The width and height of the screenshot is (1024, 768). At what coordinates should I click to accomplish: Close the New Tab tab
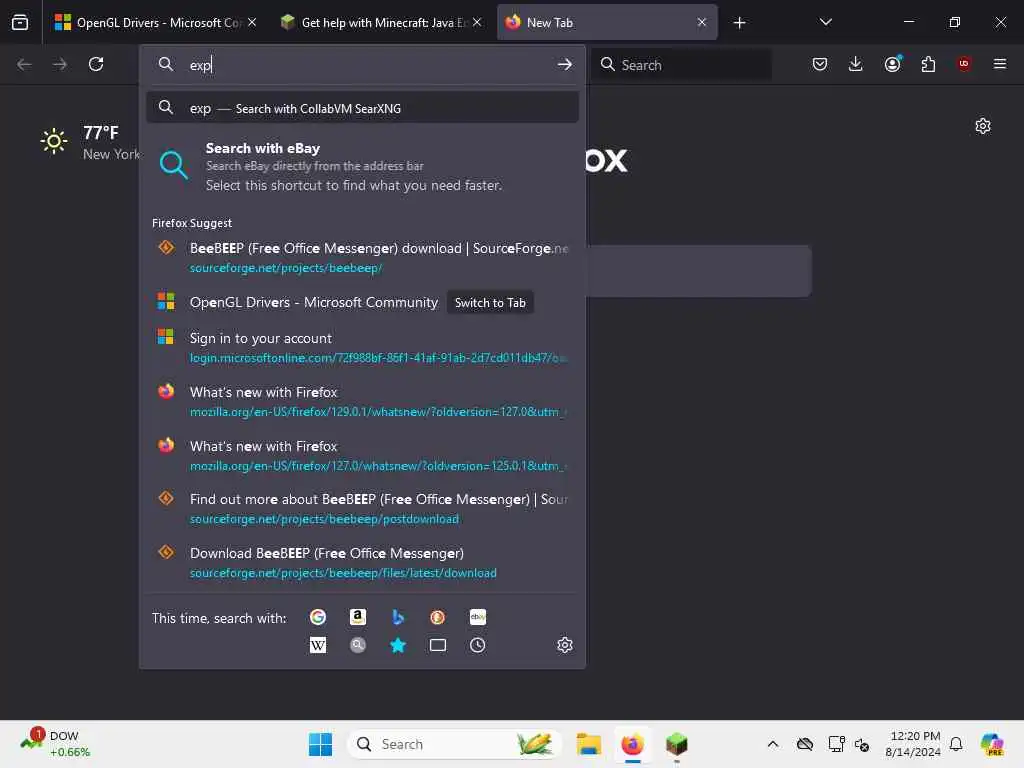(702, 23)
